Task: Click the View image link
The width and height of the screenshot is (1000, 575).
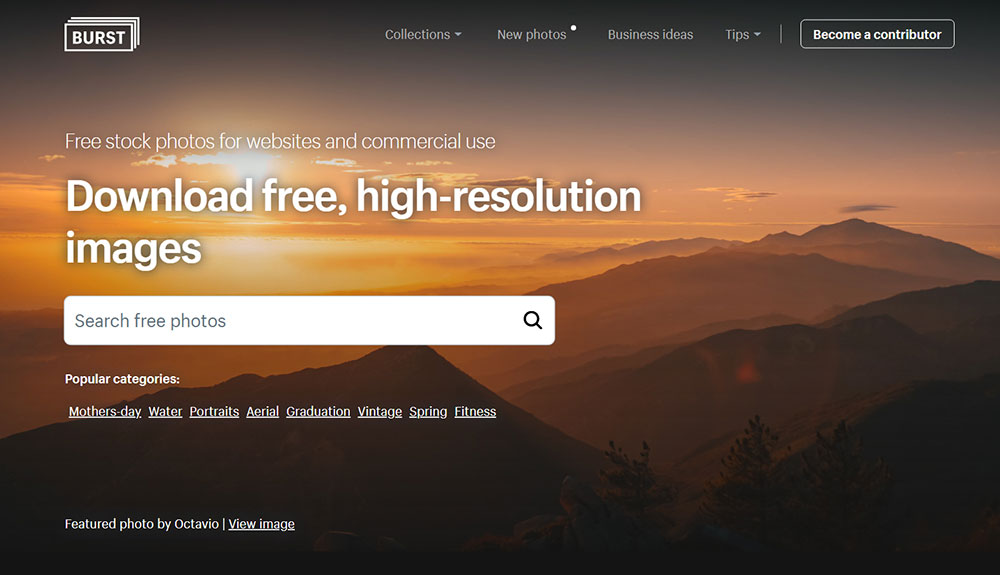Action: [261, 523]
